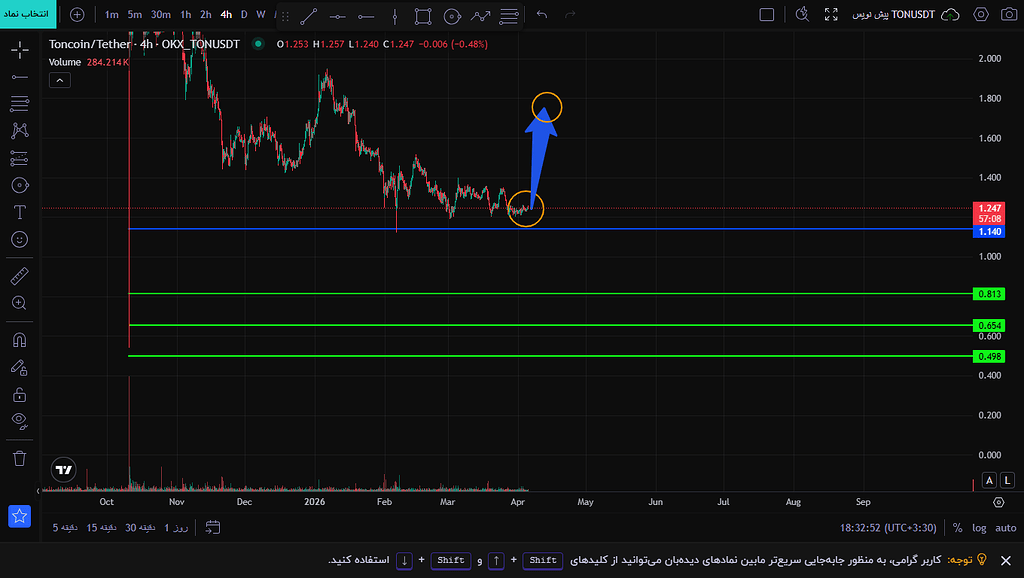The width and height of the screenshot is (1024, 578).
Task: Click the blue 1.140 price label
Action: [989, 232]
